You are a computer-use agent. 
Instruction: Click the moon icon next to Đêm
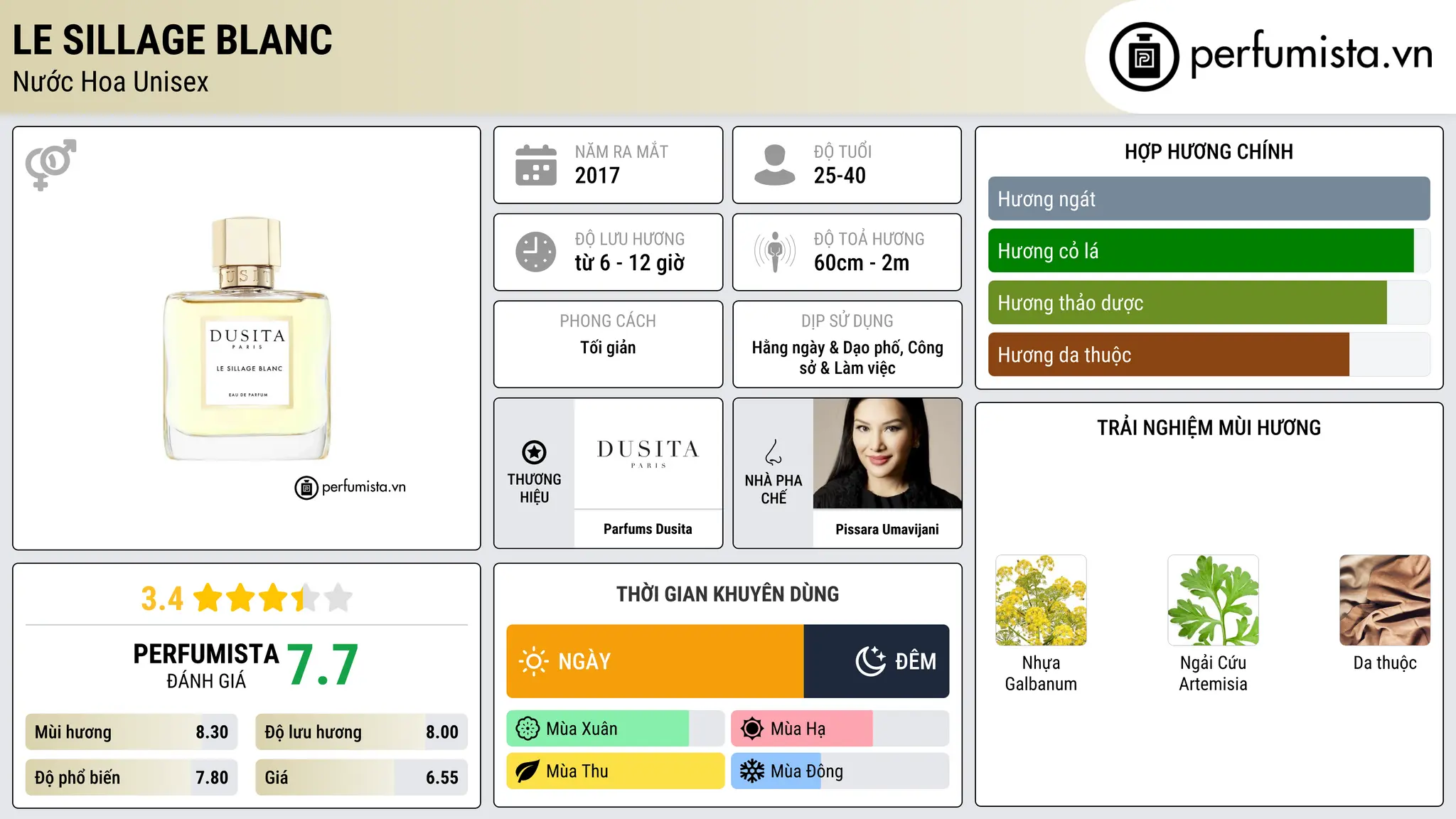pyautogui.click(x=870, y=661)
